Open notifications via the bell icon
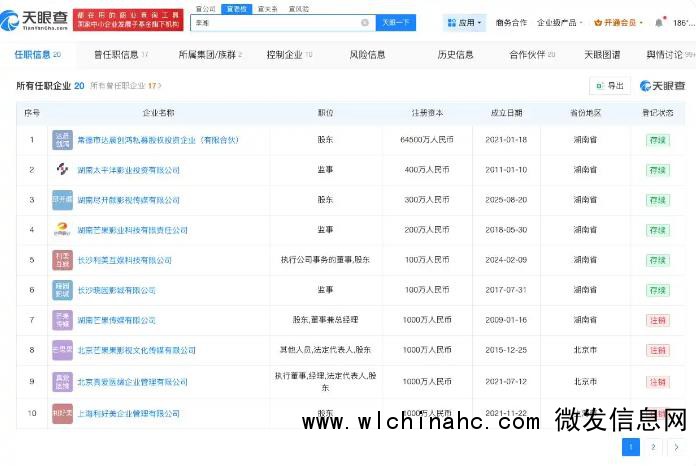This screenshot has width=696, height=466. point(659,22)
